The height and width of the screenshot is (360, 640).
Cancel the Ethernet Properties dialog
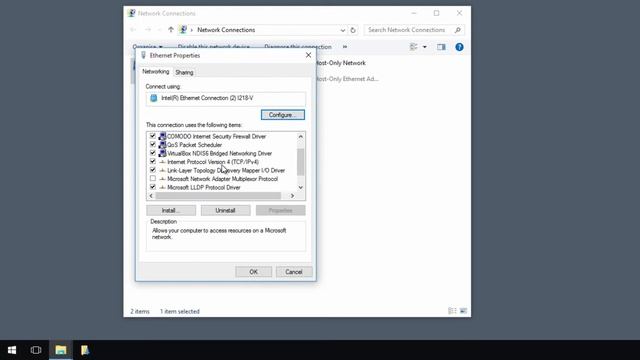(294, 272)
